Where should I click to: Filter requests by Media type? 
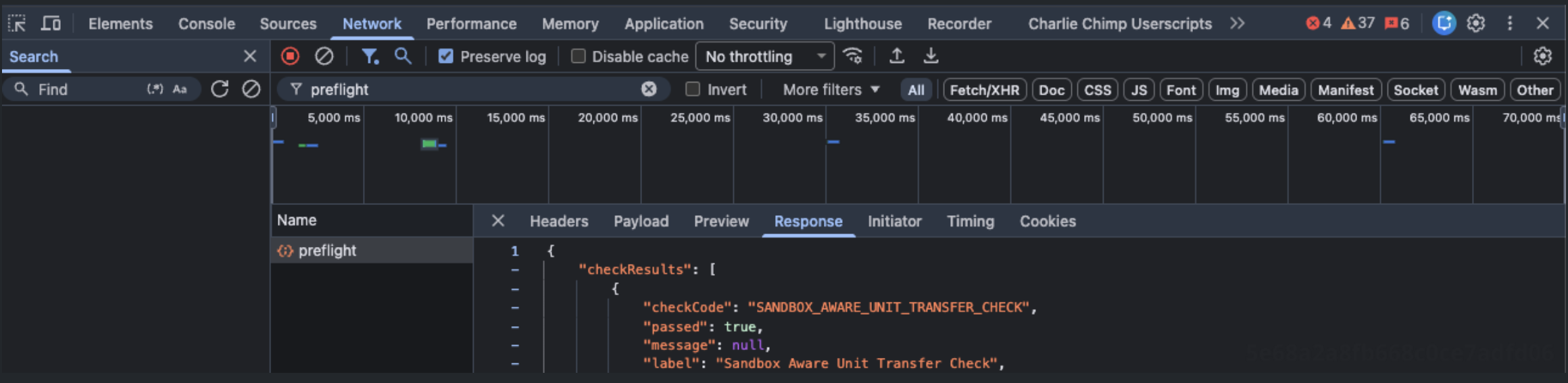[x=1278, y=90]
